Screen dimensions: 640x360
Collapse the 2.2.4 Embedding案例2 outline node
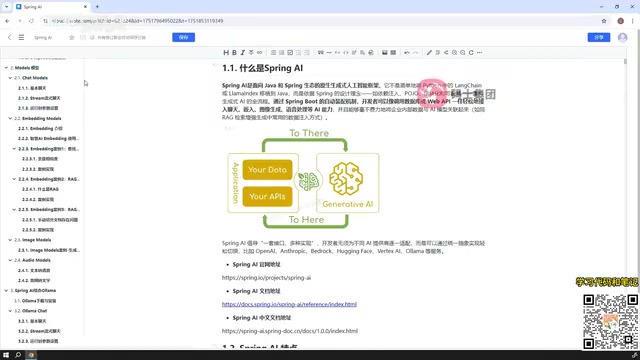[x=14, y=179]
